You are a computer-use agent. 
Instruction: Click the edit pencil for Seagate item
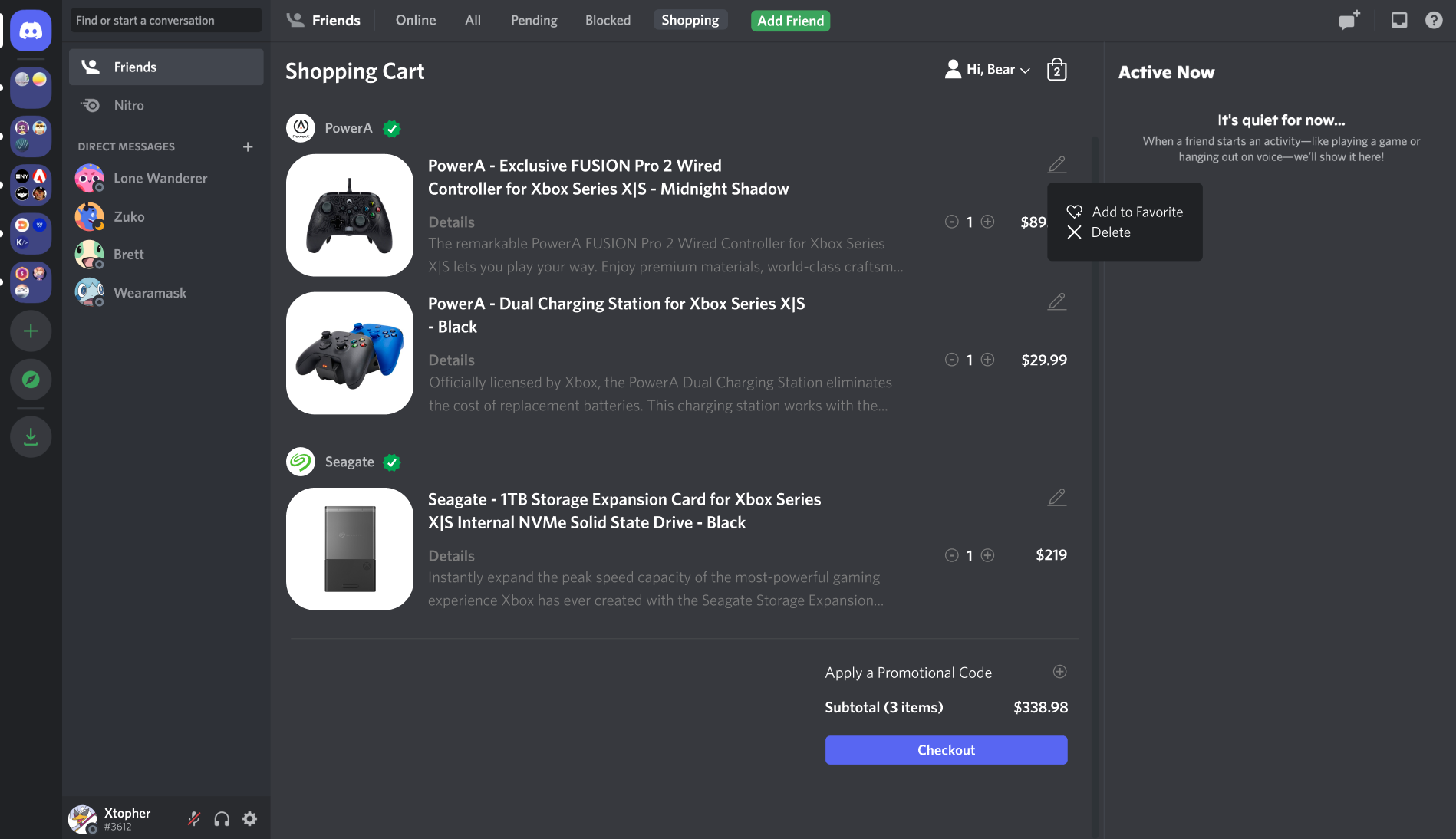[1056, 498]
